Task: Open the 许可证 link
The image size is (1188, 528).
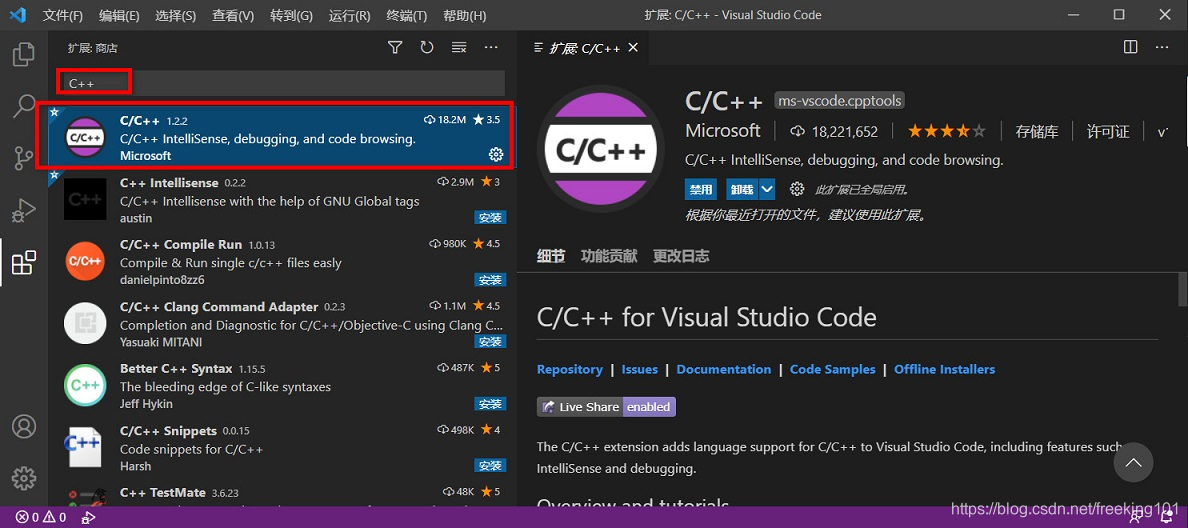Action: tap(1108, 132)
